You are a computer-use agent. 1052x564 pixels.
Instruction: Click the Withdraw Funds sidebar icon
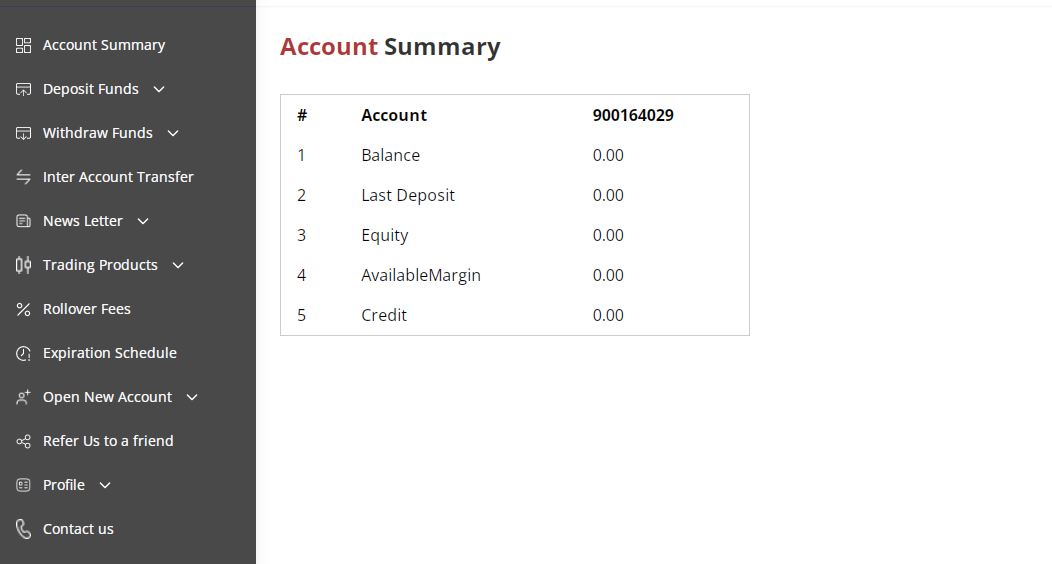23,133
